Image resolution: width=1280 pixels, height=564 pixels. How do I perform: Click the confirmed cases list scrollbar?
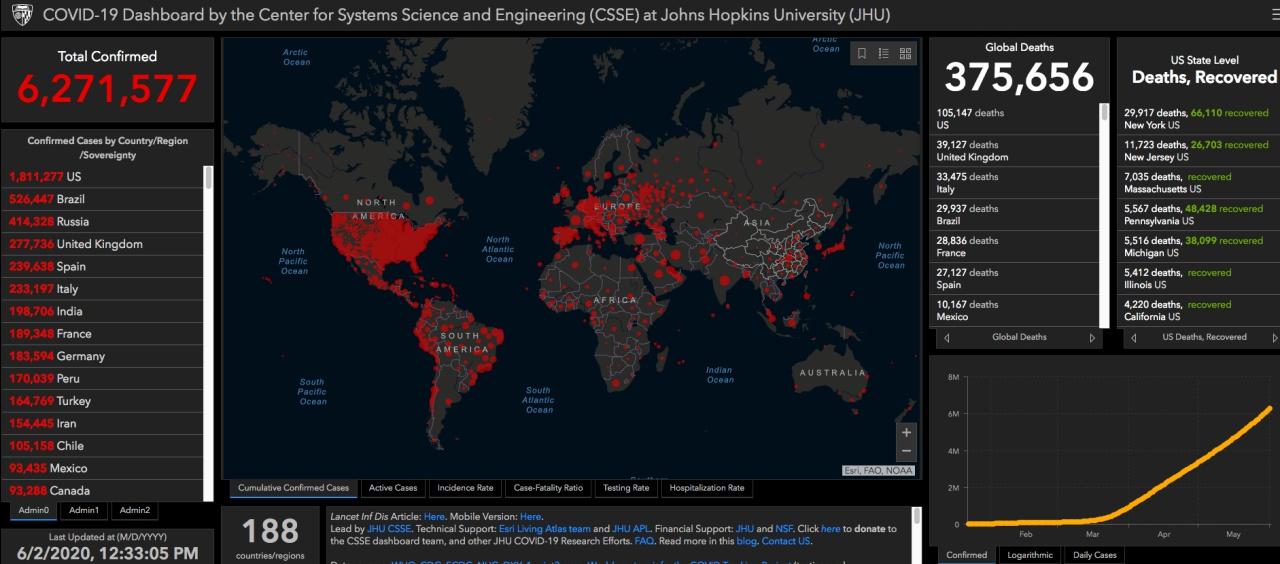click(x=209, y=333)
